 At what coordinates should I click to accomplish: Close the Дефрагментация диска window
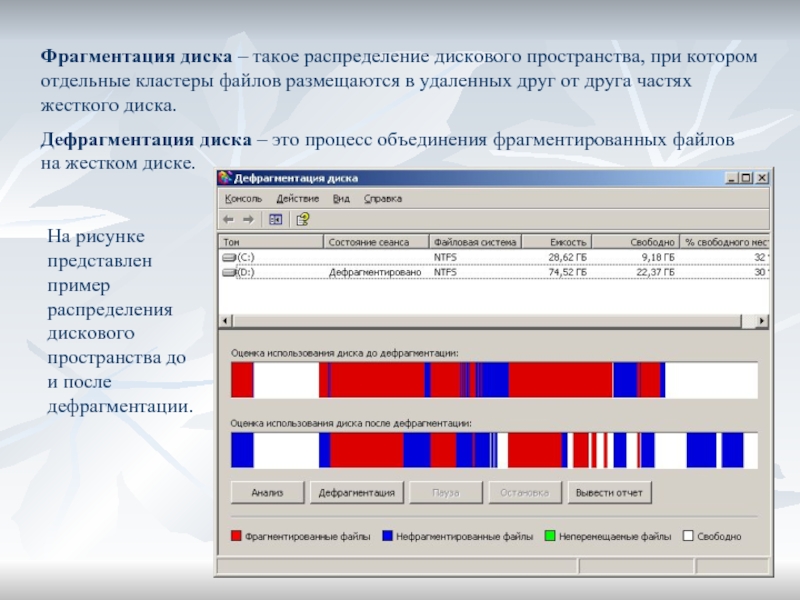tap(762, 178)
